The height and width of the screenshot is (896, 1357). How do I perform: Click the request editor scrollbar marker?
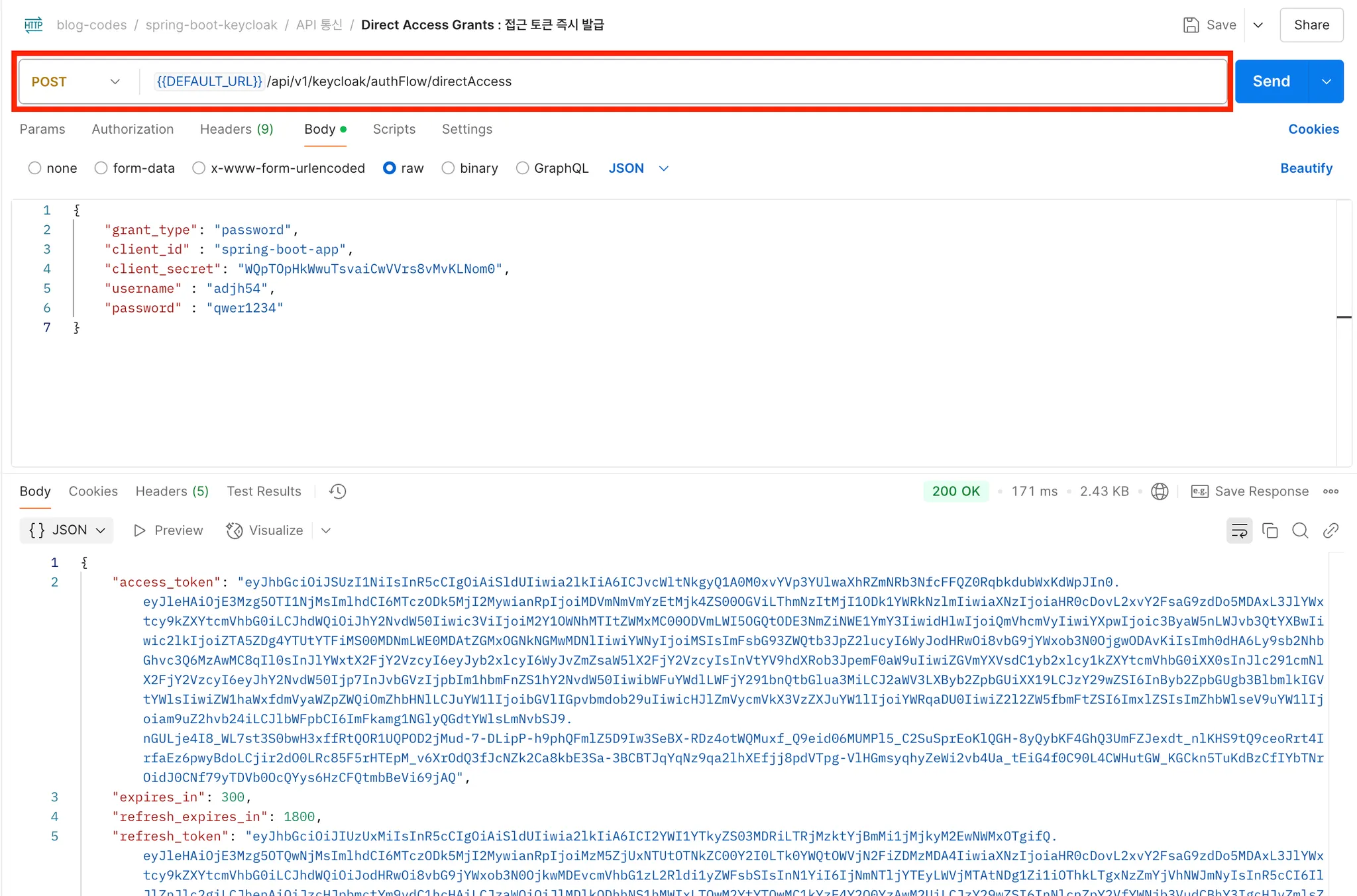1344,317
